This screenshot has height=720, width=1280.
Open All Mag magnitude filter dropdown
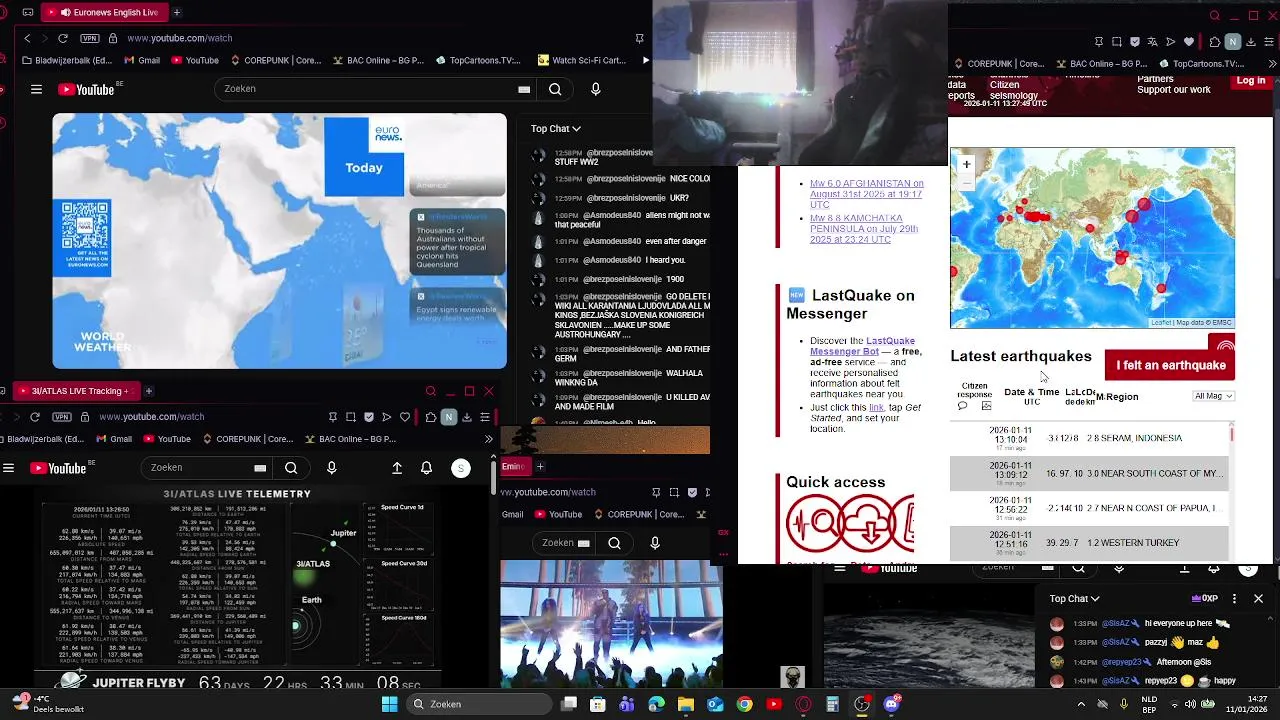[x=1214, y=396]
